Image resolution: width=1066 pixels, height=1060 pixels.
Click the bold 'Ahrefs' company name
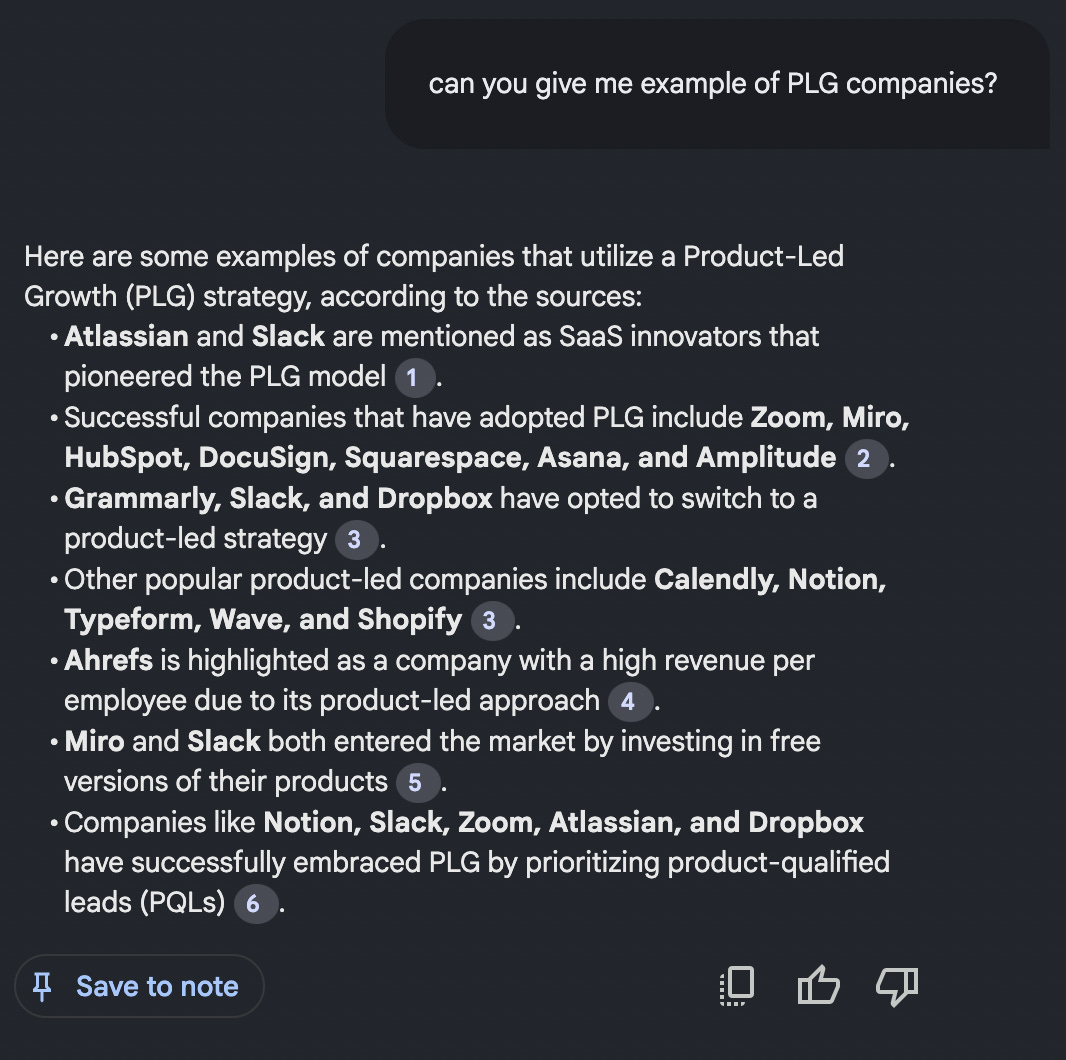coord(108,661)
